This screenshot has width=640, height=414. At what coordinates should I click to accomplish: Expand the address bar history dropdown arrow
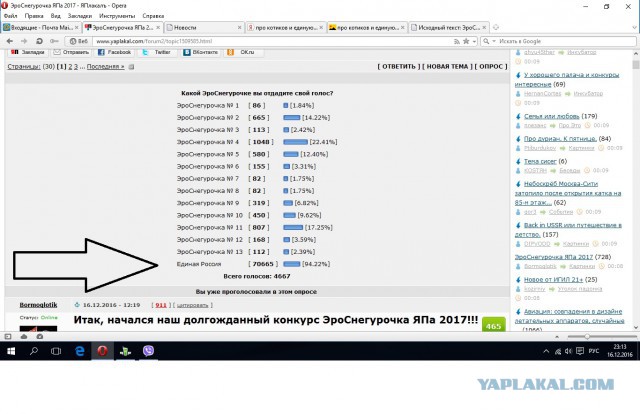pos(474,42)
